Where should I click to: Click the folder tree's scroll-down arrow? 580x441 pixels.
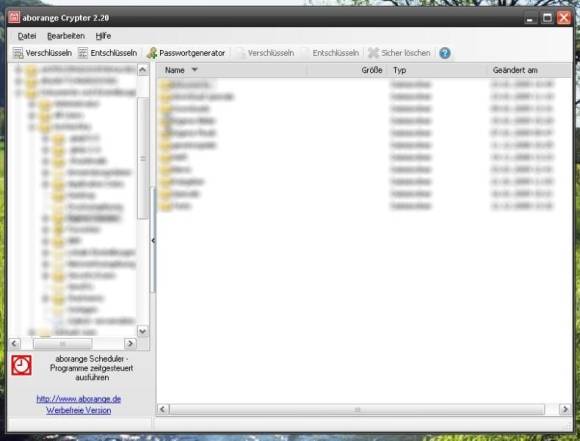click(143, 331)
